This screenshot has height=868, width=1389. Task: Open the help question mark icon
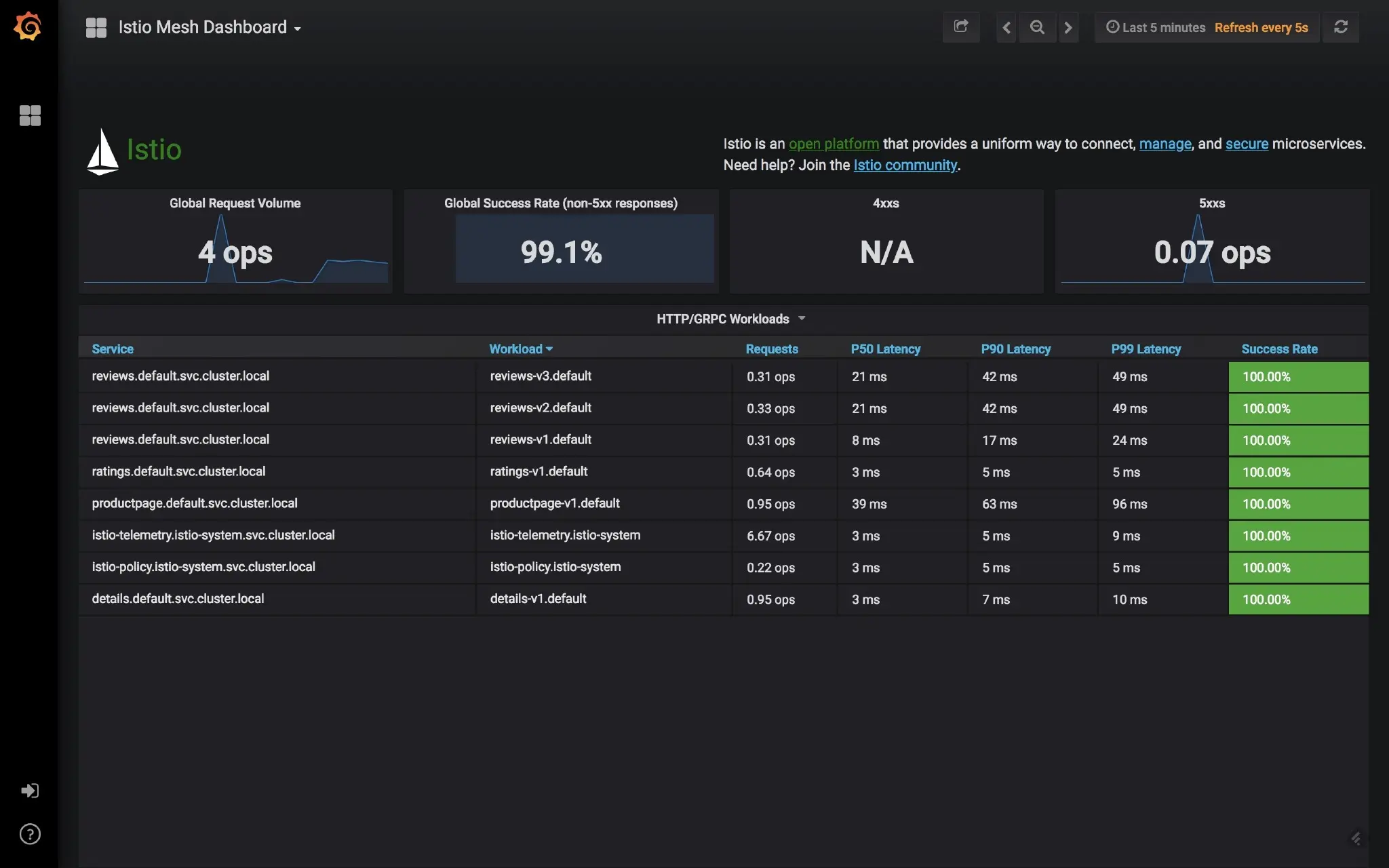coord(30,834)
